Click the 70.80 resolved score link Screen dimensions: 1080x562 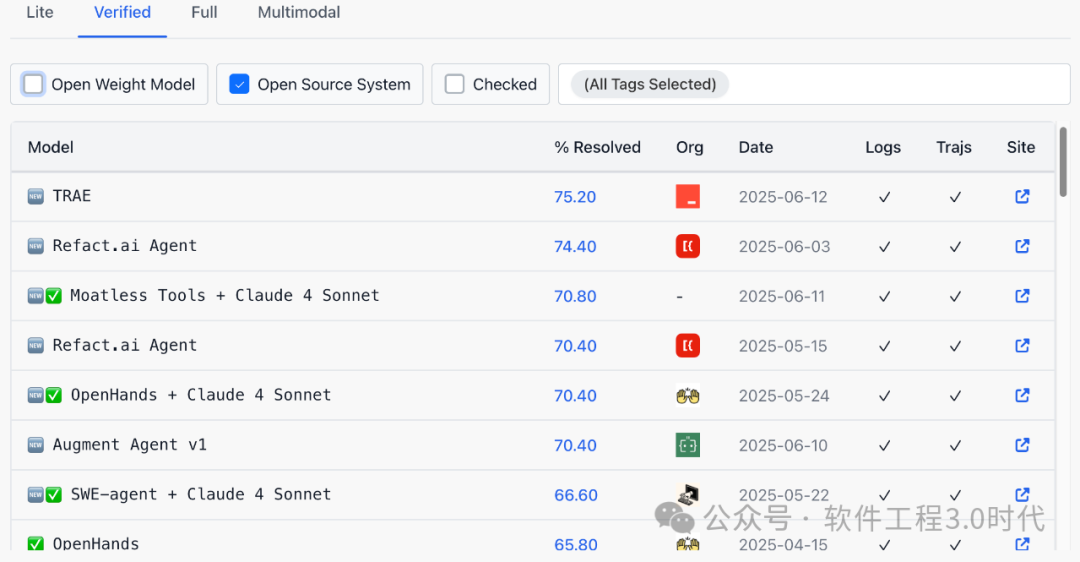coord(575,296)
